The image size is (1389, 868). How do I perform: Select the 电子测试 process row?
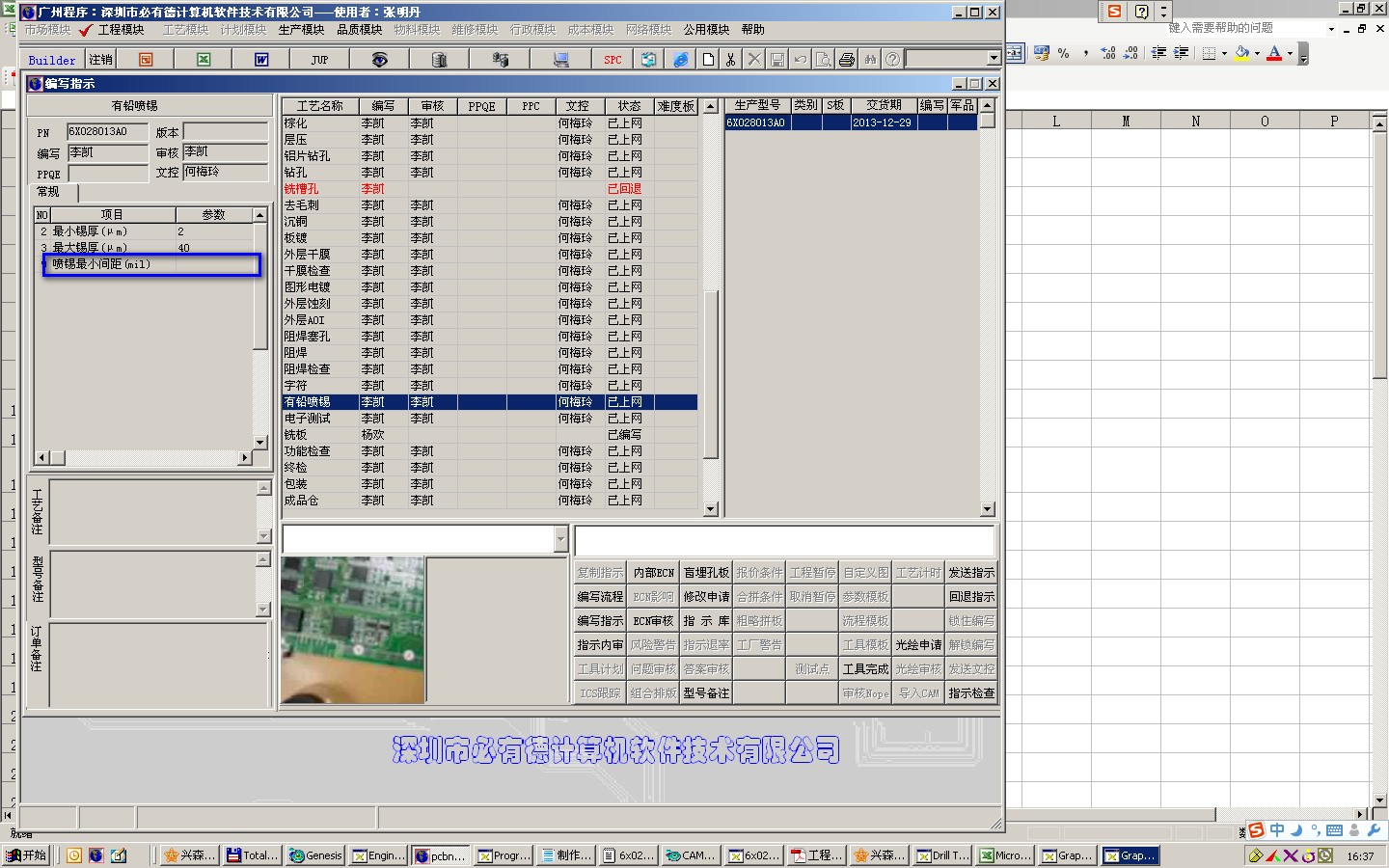tap(490, 419)
